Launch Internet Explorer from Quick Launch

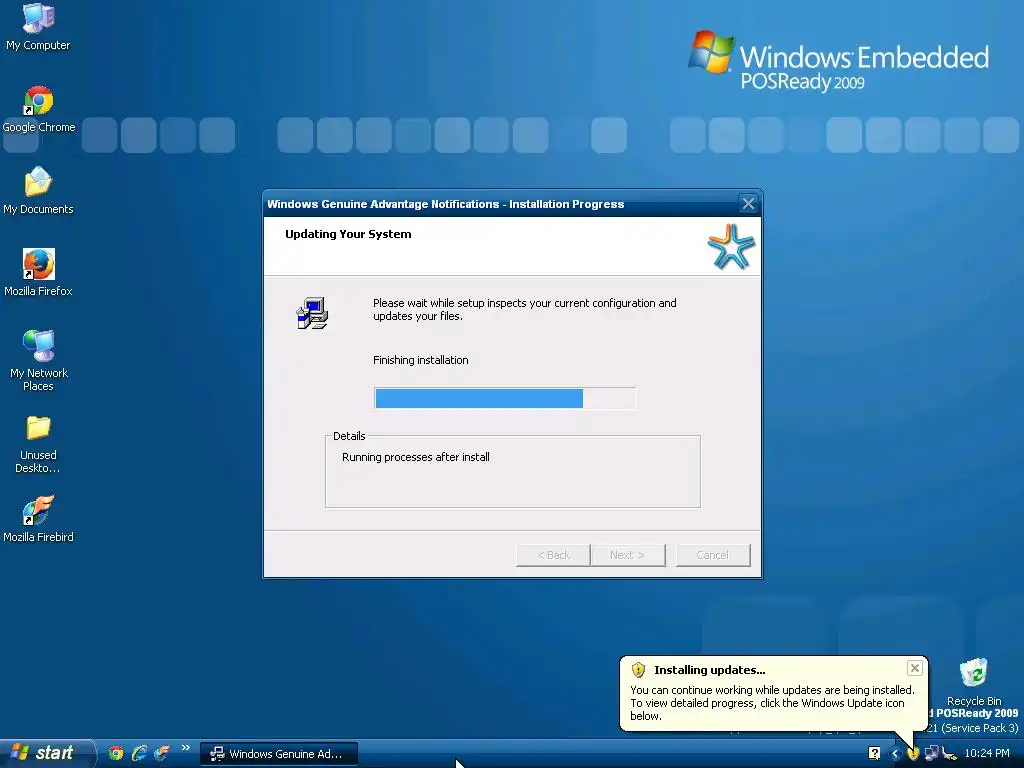tap(138, 753)
